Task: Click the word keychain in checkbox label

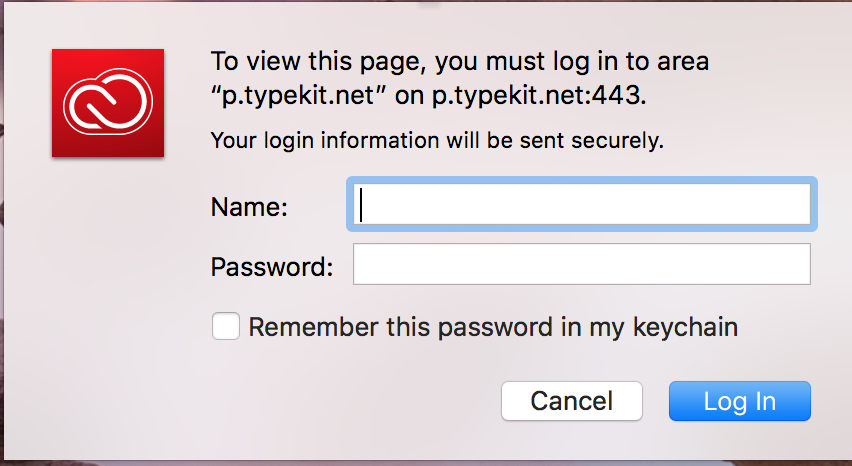Action: 685,328
